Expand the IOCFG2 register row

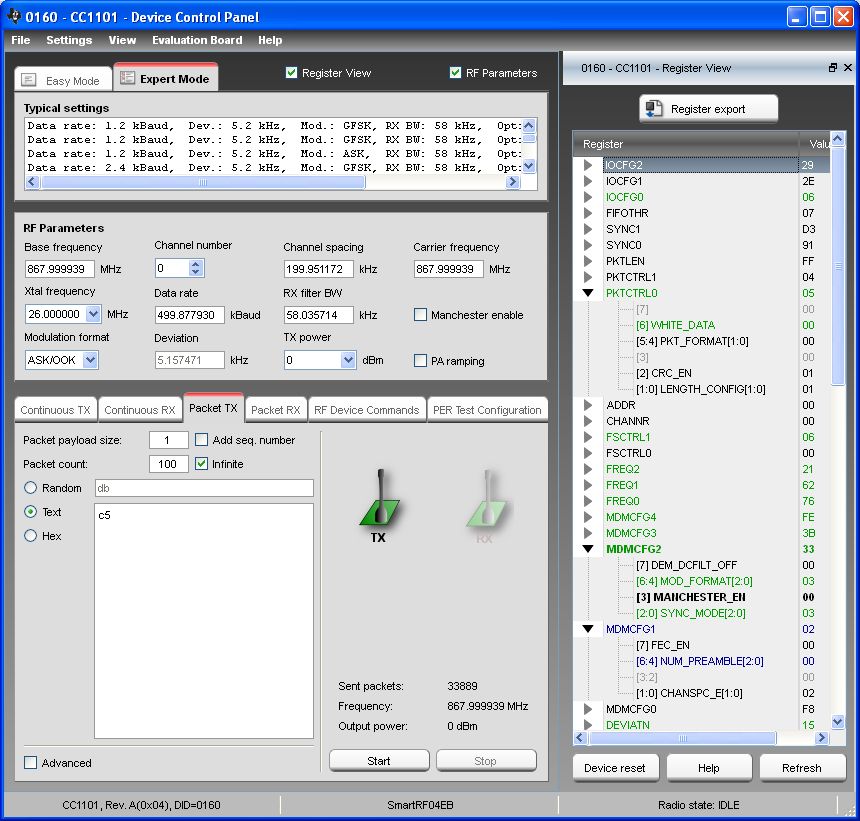(x=588, y=165)
